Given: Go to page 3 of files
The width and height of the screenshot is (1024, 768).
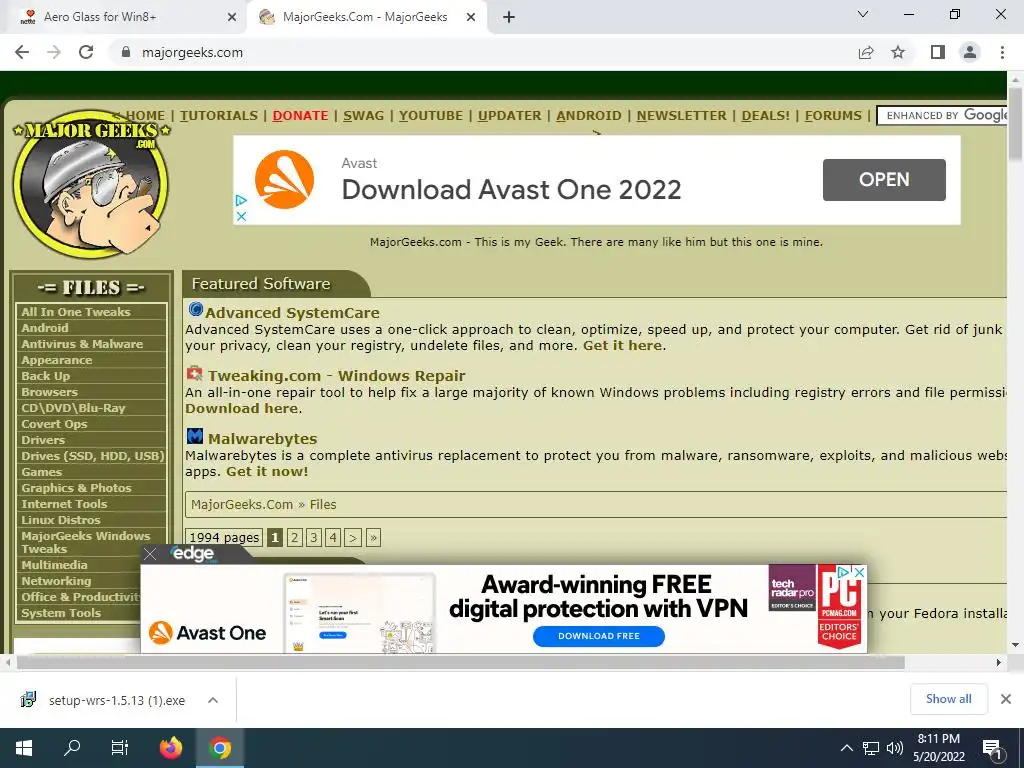Looking at the screenshot, I should pyautogui.click(x=314, y=537).
